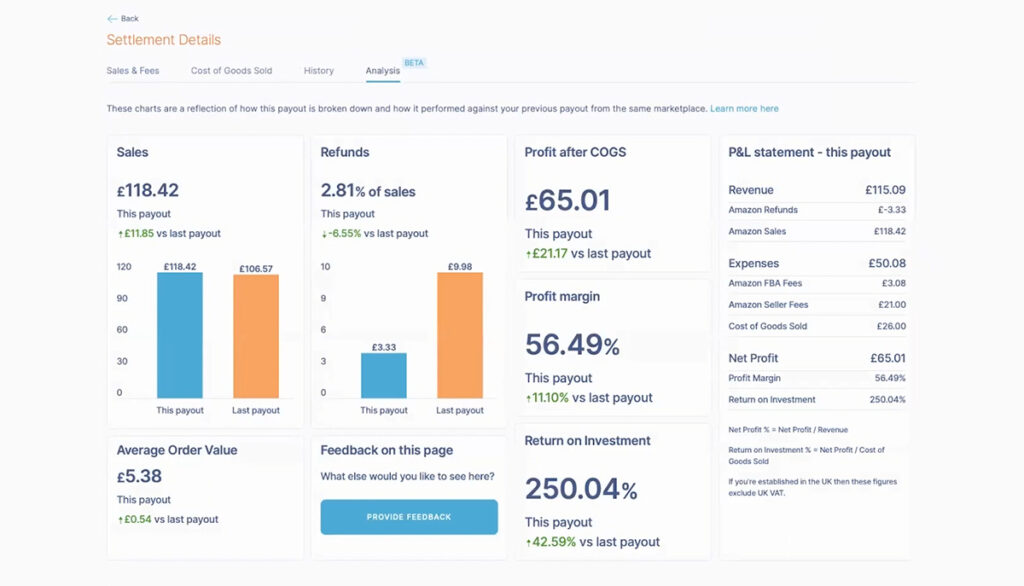The image size is (1024, 586).
Task: Switch to Cost of Goods Sold tab
Action: pos(231,71)
